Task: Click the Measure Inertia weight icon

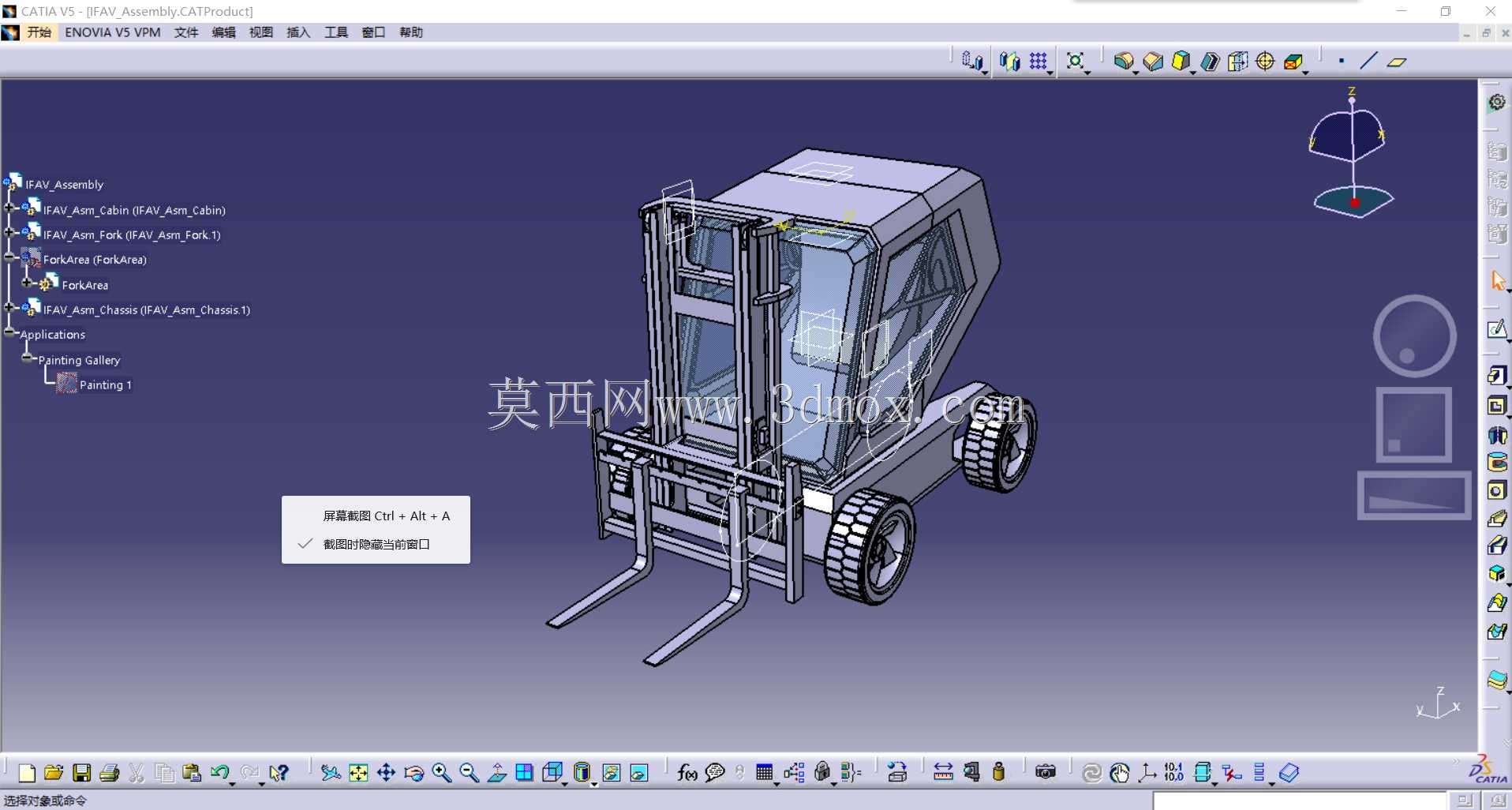Action: click(999, 773)
